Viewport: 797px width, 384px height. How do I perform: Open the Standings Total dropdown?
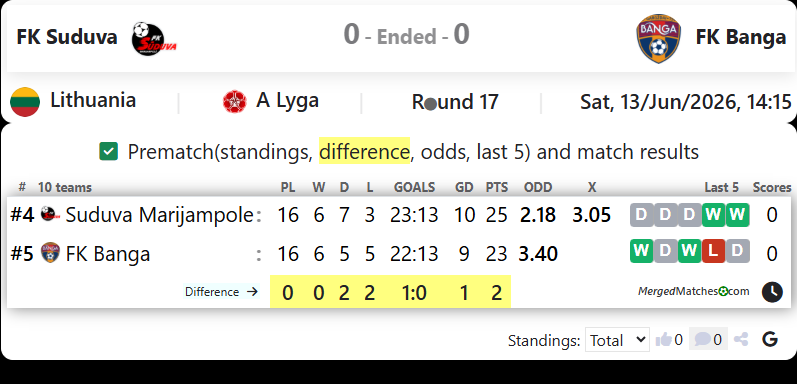(617, 340)
